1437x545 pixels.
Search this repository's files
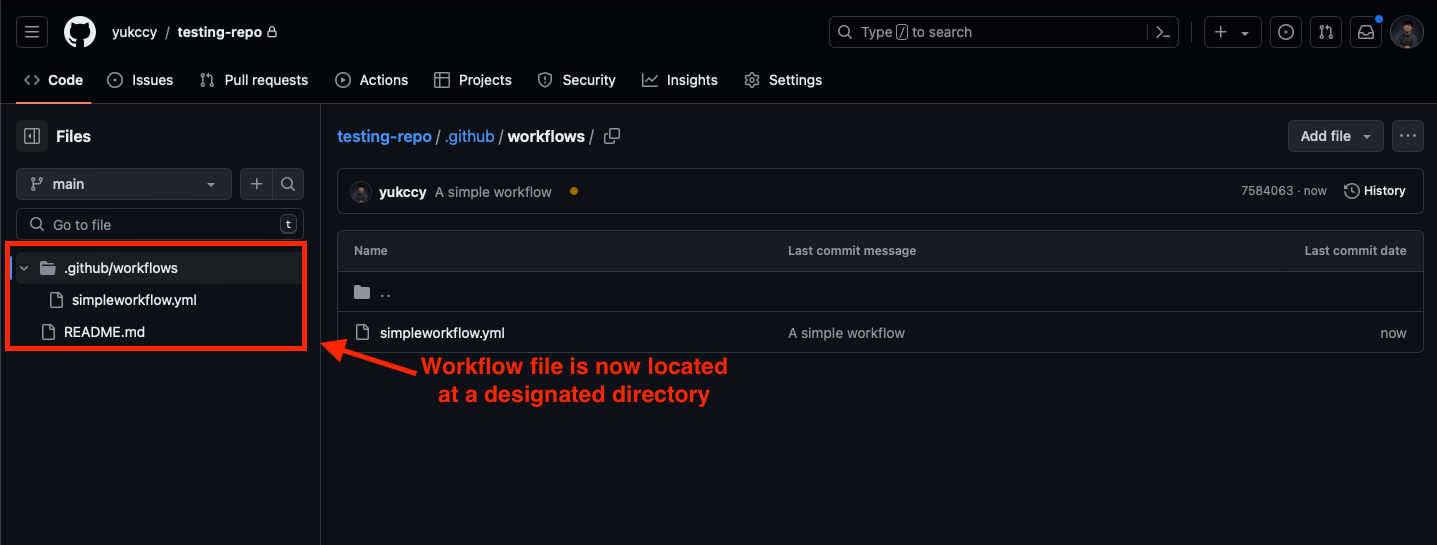point(288,184)
